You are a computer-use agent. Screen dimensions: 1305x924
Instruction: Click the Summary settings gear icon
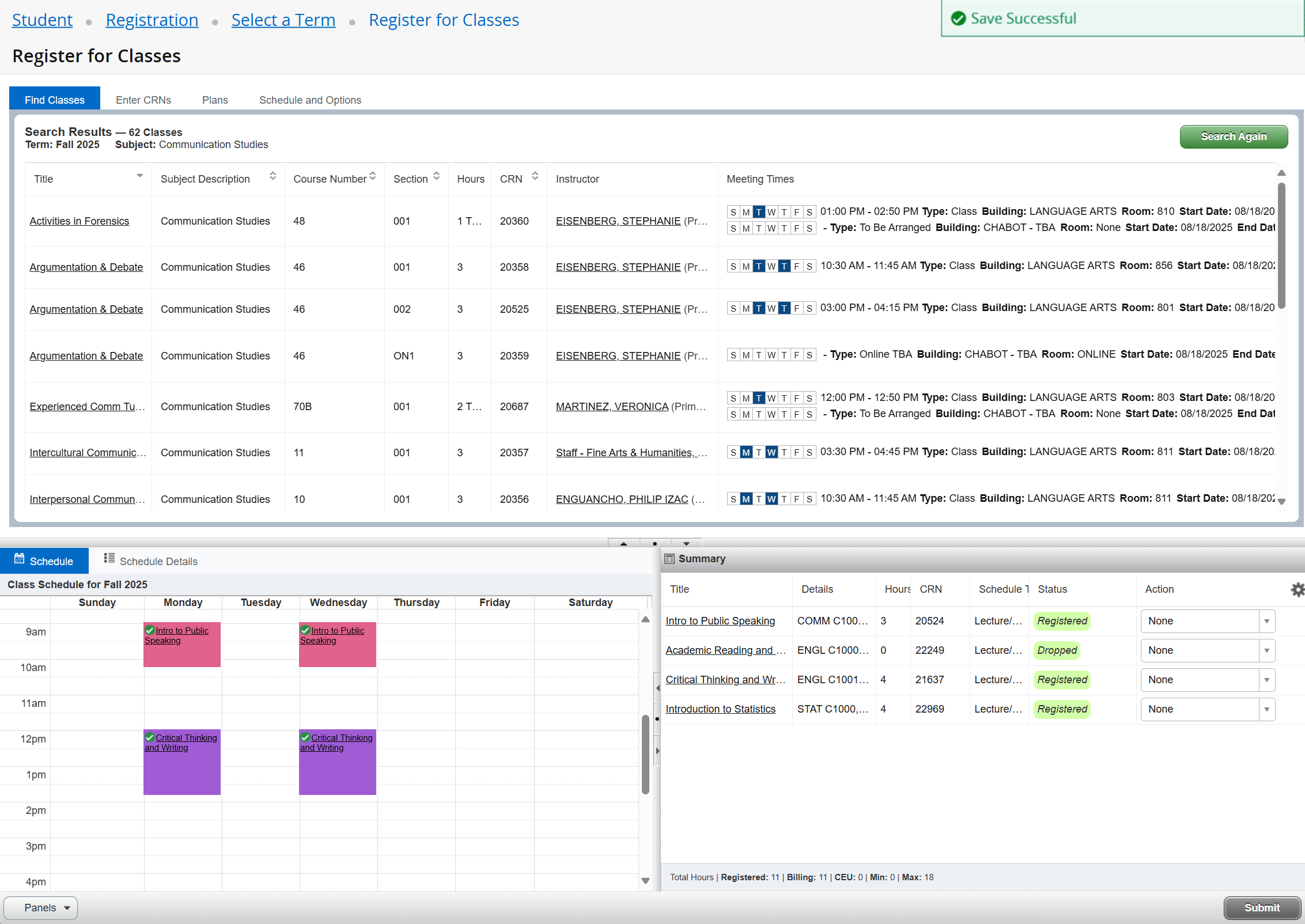click(x=1297, y=589)
